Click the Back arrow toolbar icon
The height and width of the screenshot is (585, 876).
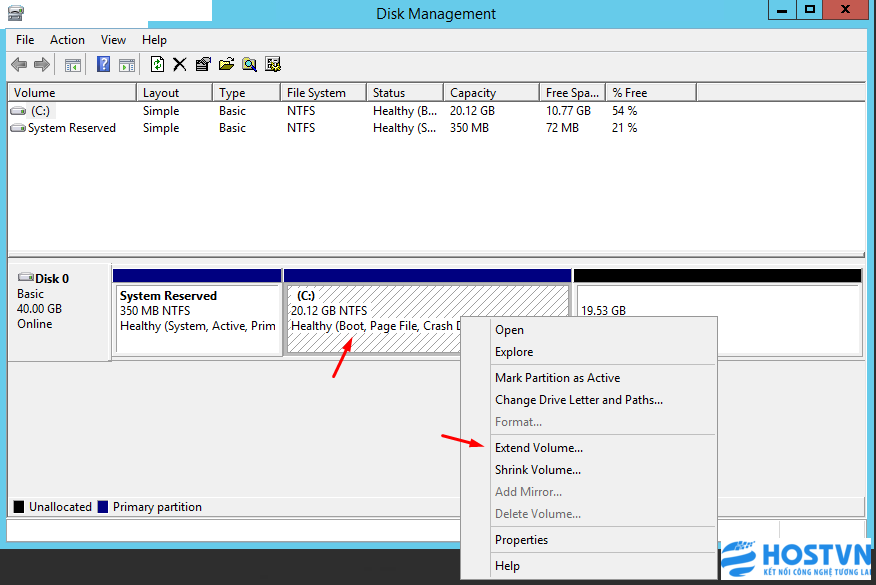(x=19, y=65)
